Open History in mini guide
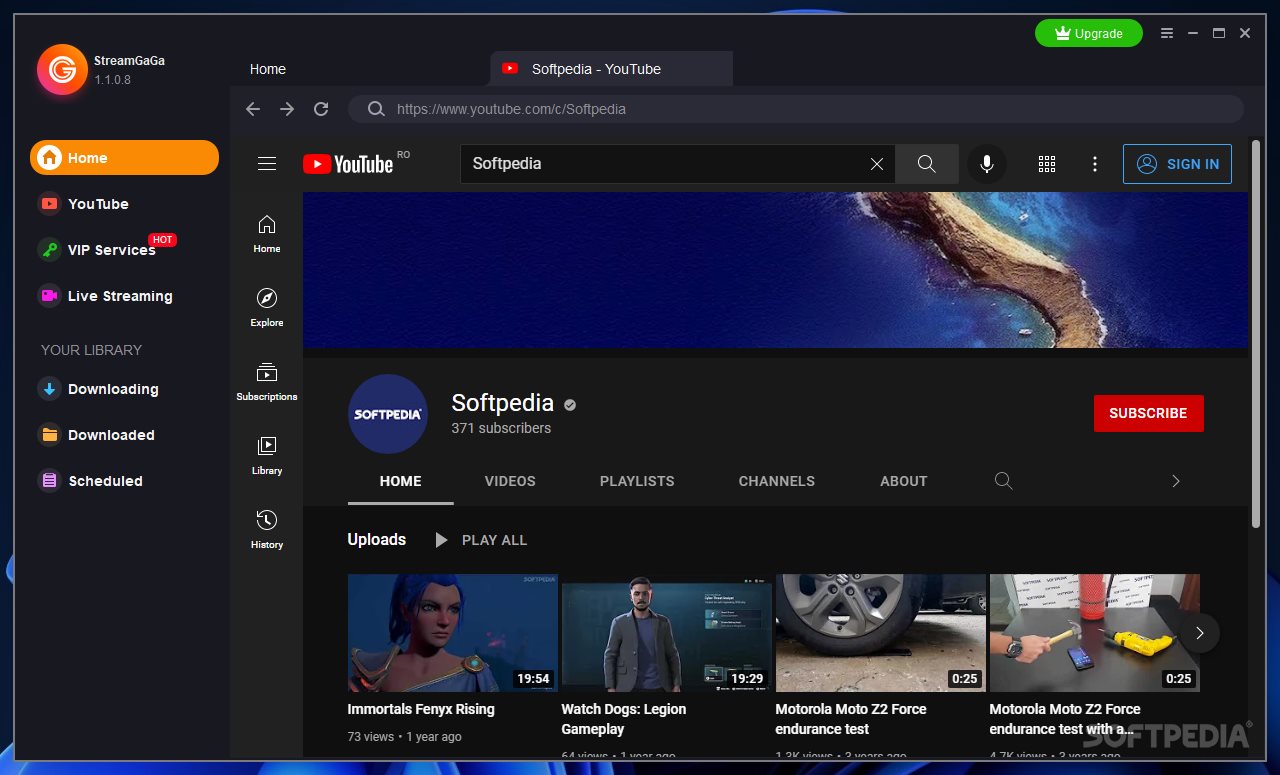 267,530
